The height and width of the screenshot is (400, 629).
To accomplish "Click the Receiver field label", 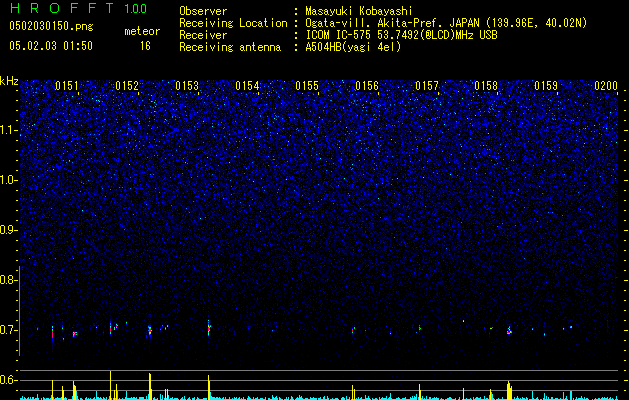I will (x=203, y=35).
